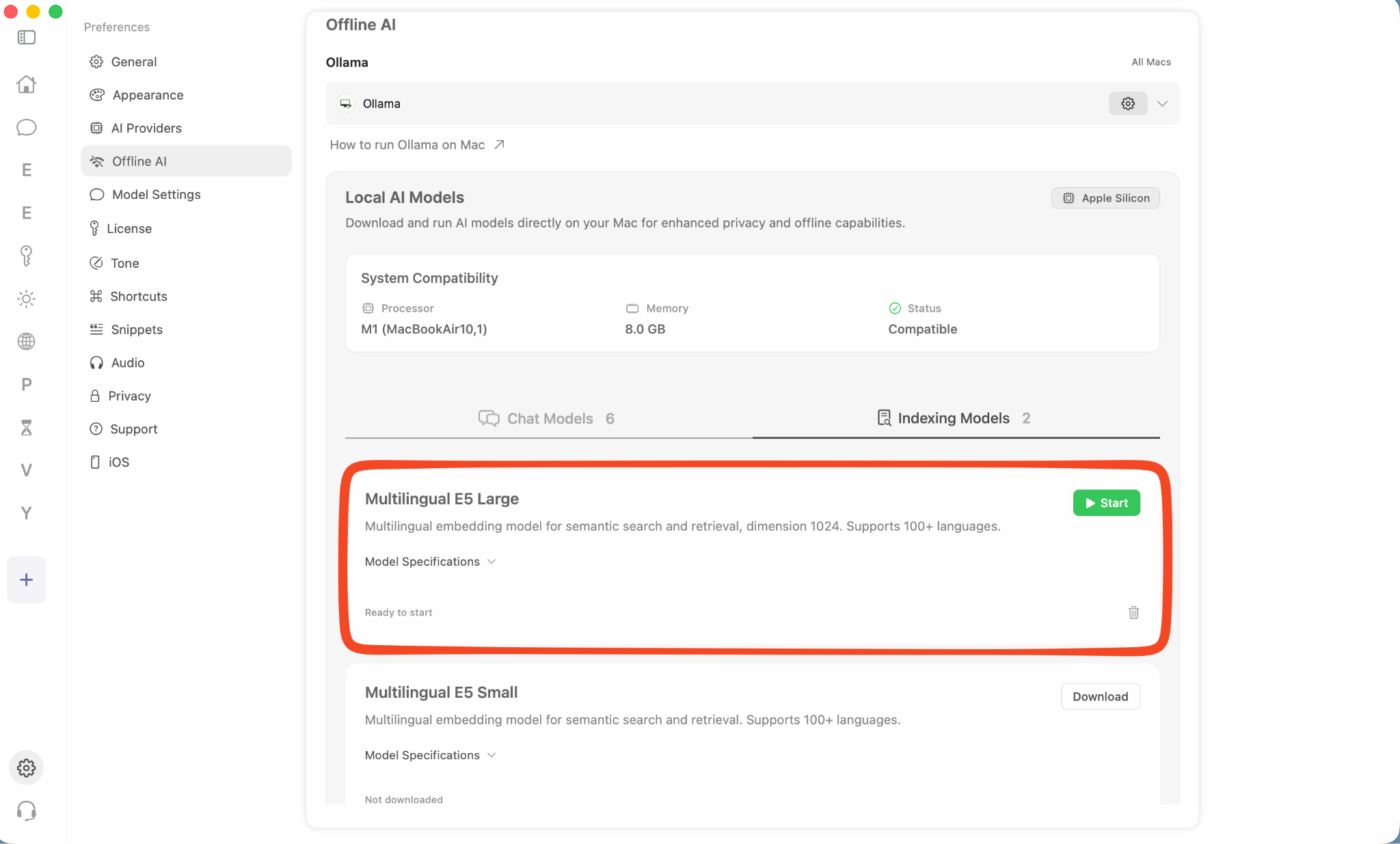Expand Model Specifications for Multilingual E5 Small
1400x844 pixels.
pos(430,755)
